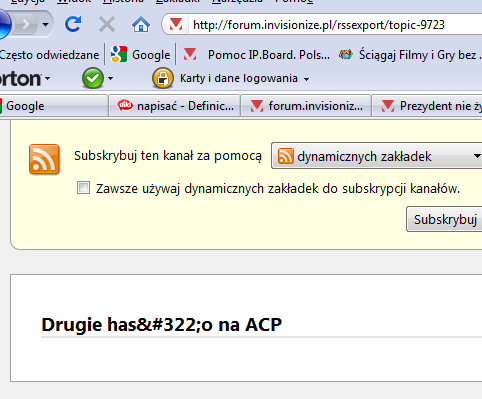Open the Ściągaj Filmy i Gry bookmark
Viewport: 482px width, 399px height.
point(410,55)
